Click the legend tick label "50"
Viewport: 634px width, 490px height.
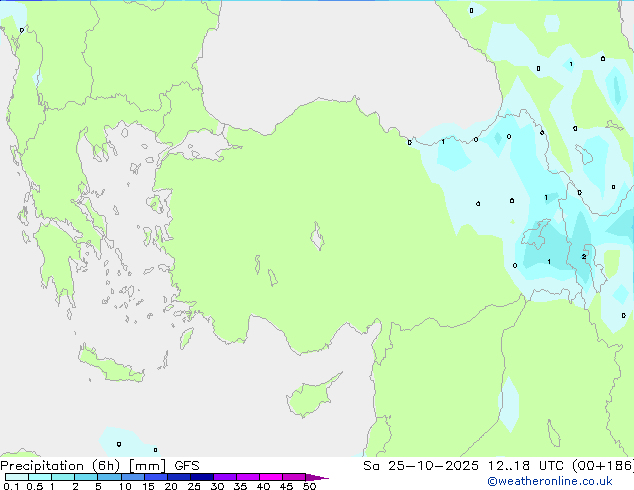(309, 486)
